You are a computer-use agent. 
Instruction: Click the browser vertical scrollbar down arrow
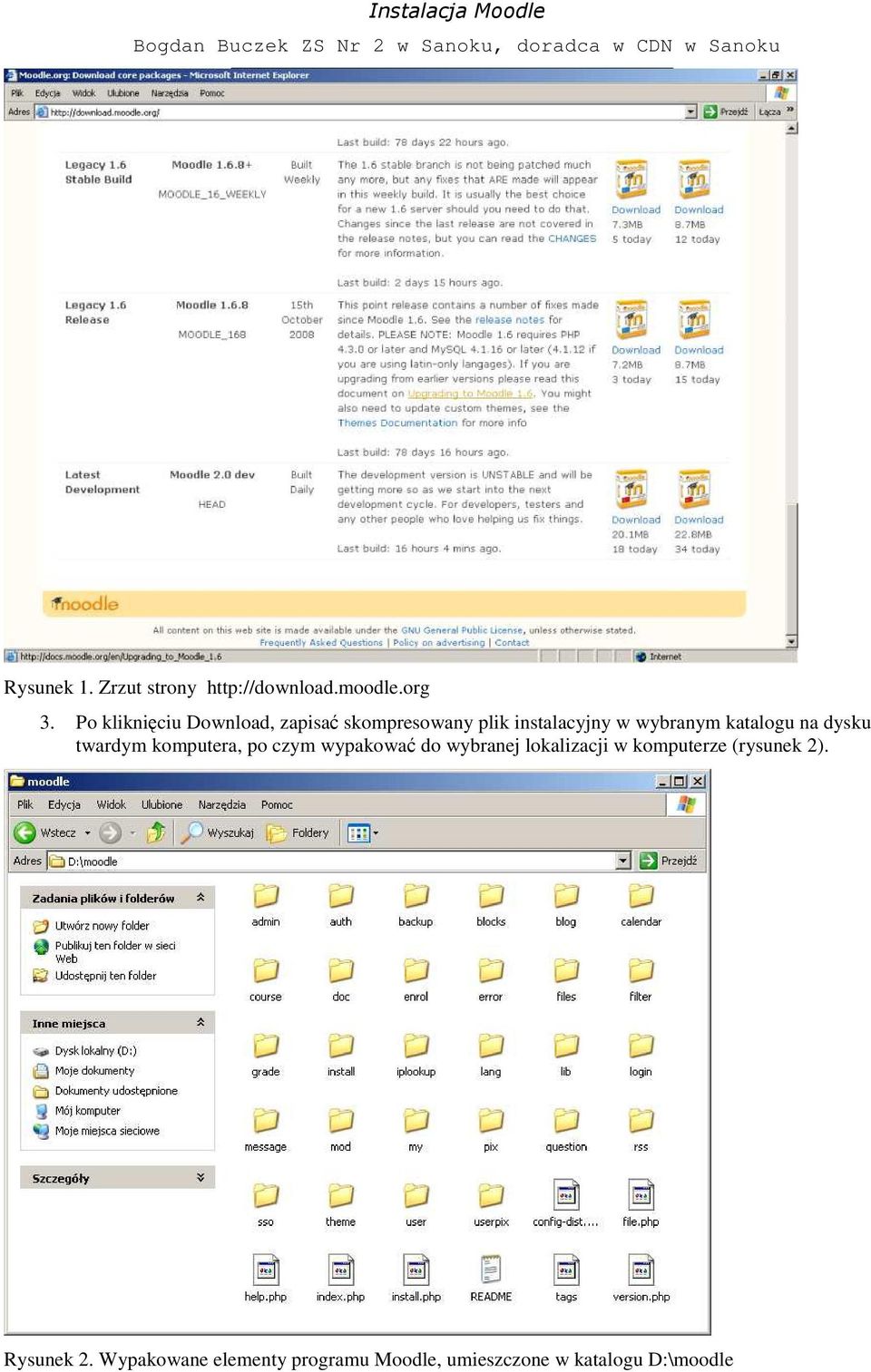pos(791,641)
